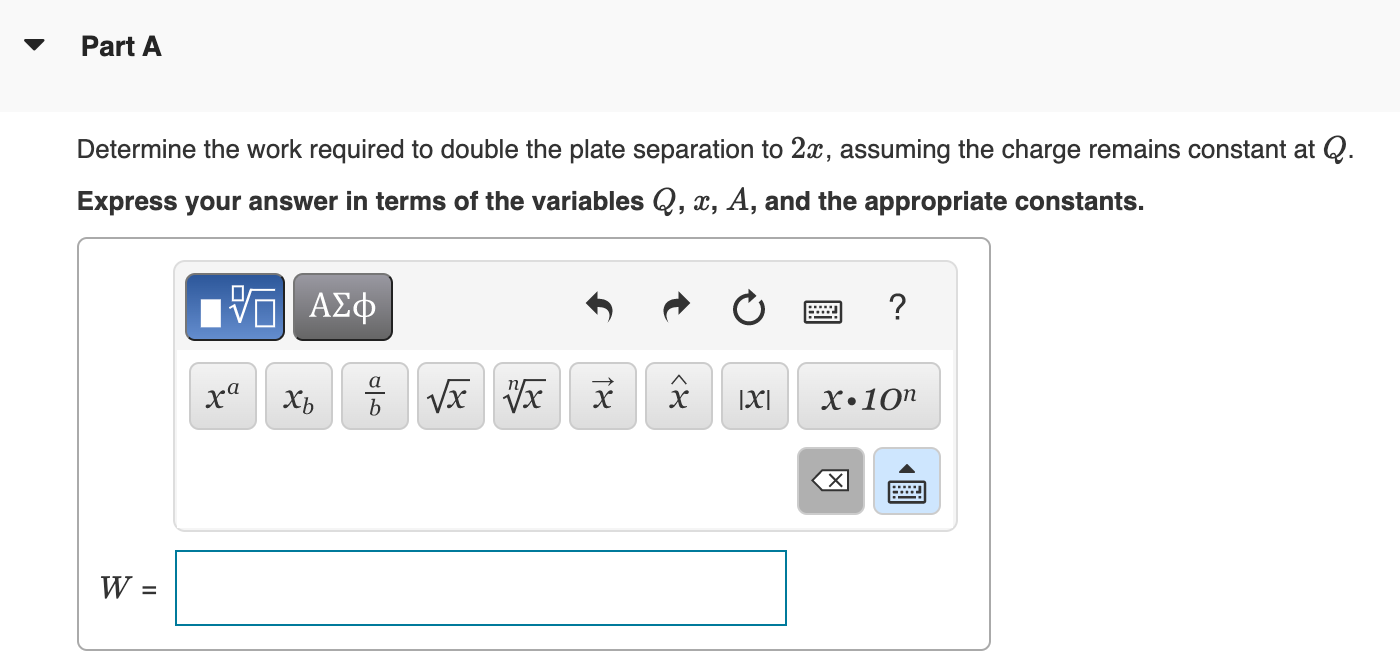Reset the equation editor input
The width and height of the screenshot is (1400, 666).
point(748,308)
